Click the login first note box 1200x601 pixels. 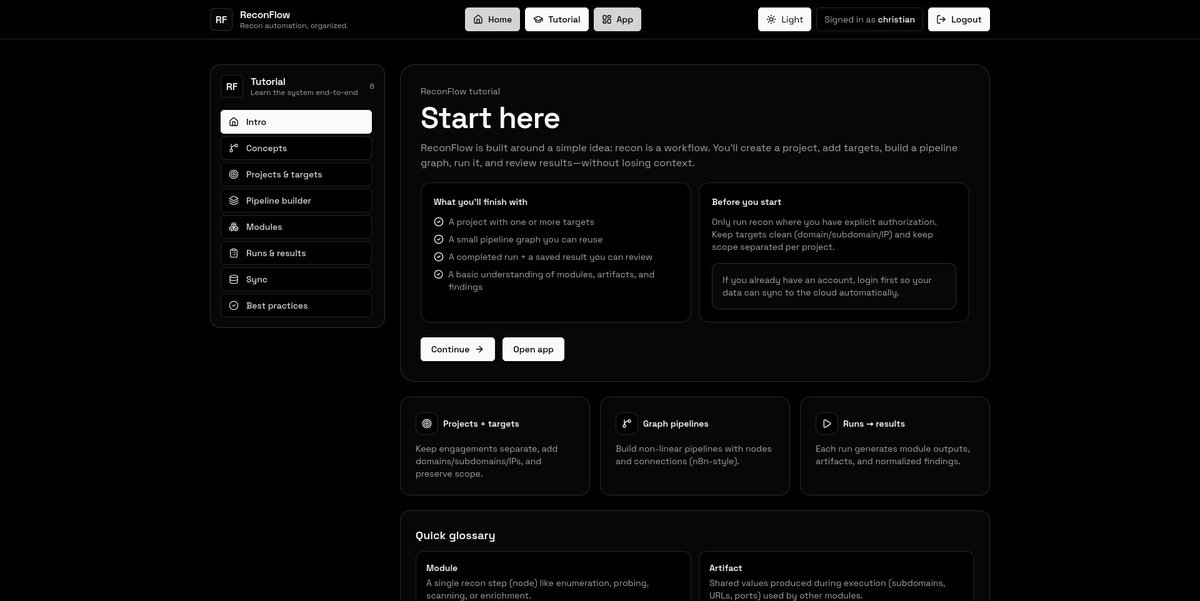coord(834,286)
